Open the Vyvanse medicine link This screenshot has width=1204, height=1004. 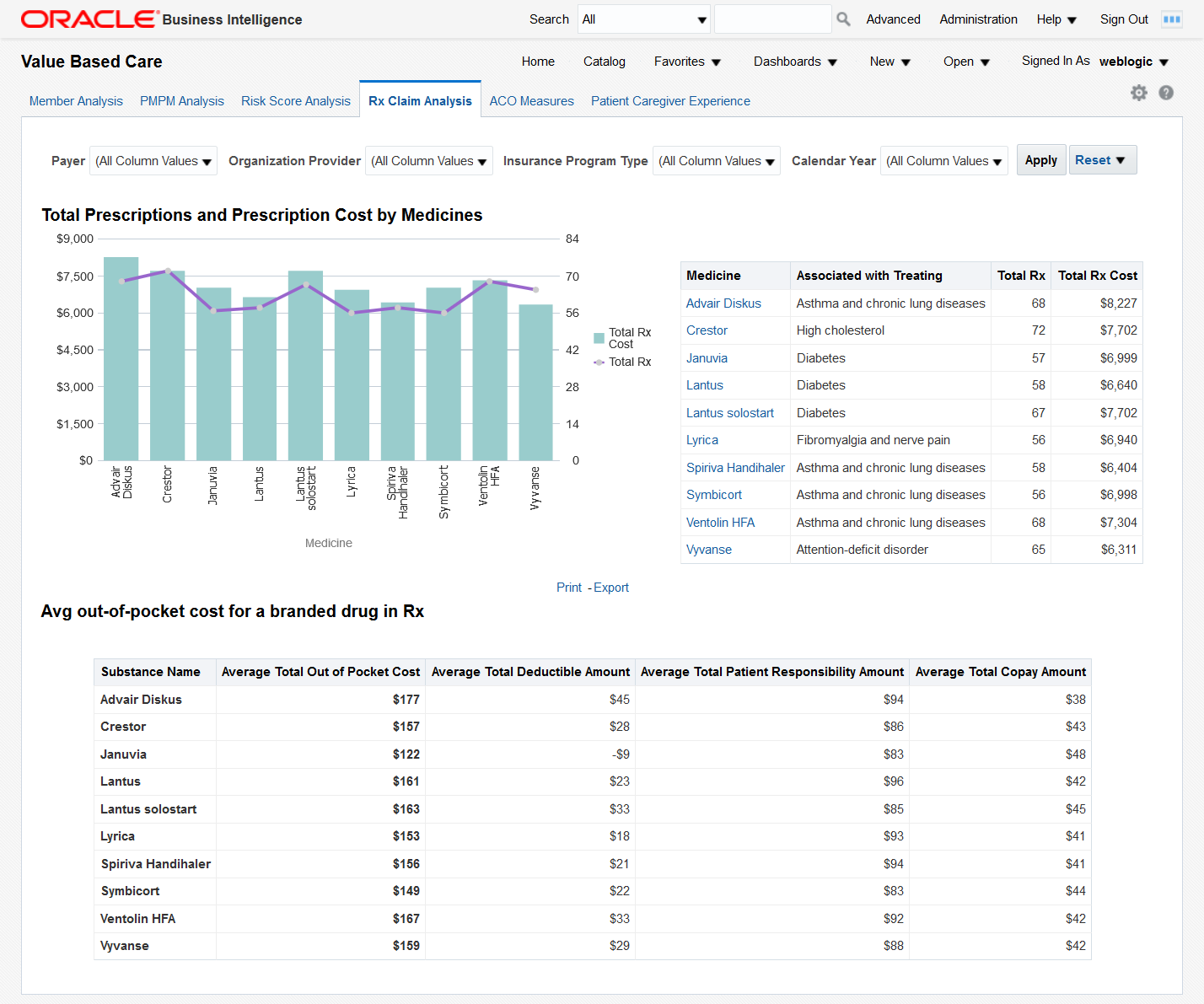(x=709, y=550)
